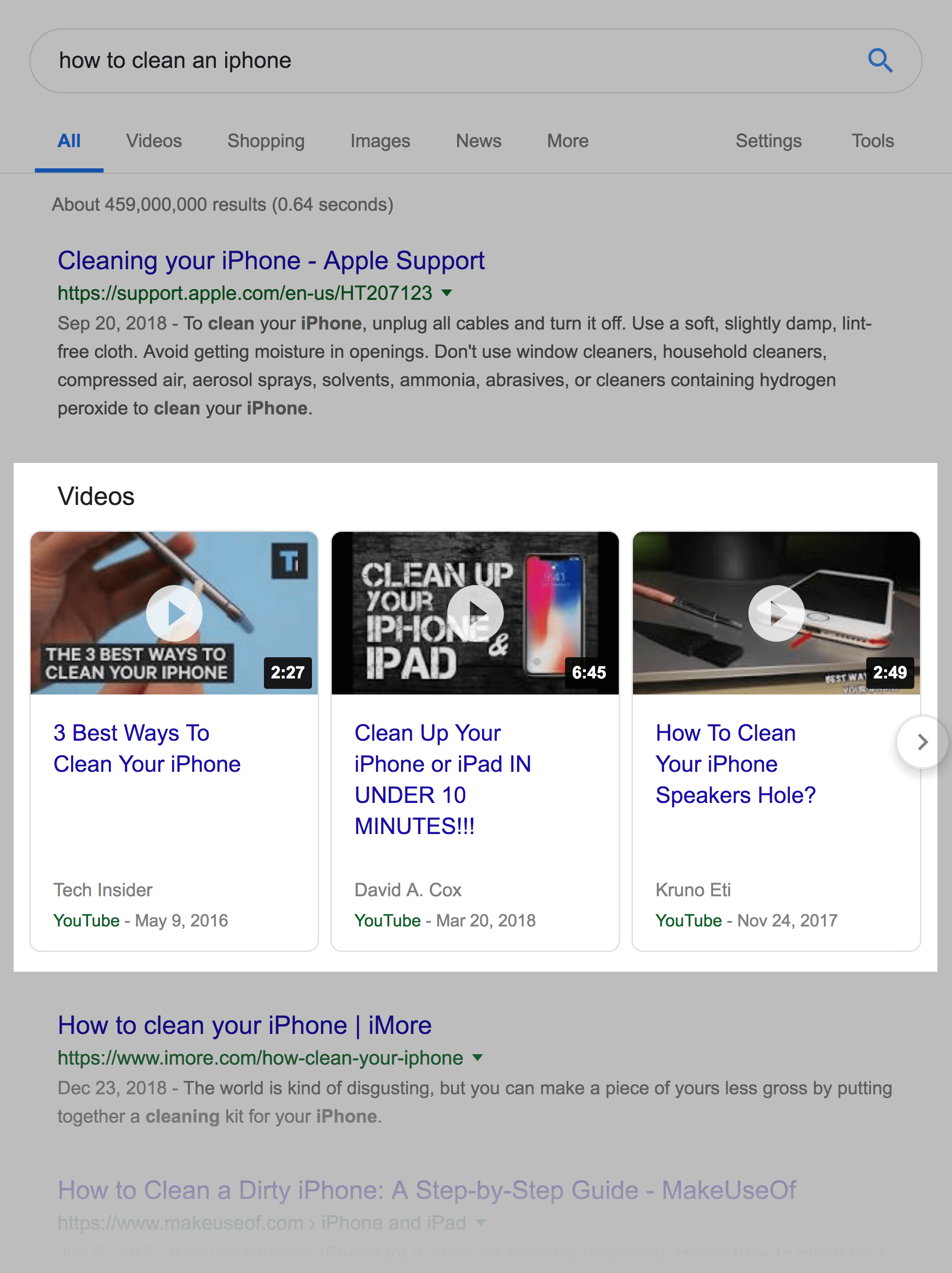The width and height of the screenshot is (952, 1273).
Task: Open the support.apple.com HT207123 URL
Action: [x=245, y=293]
